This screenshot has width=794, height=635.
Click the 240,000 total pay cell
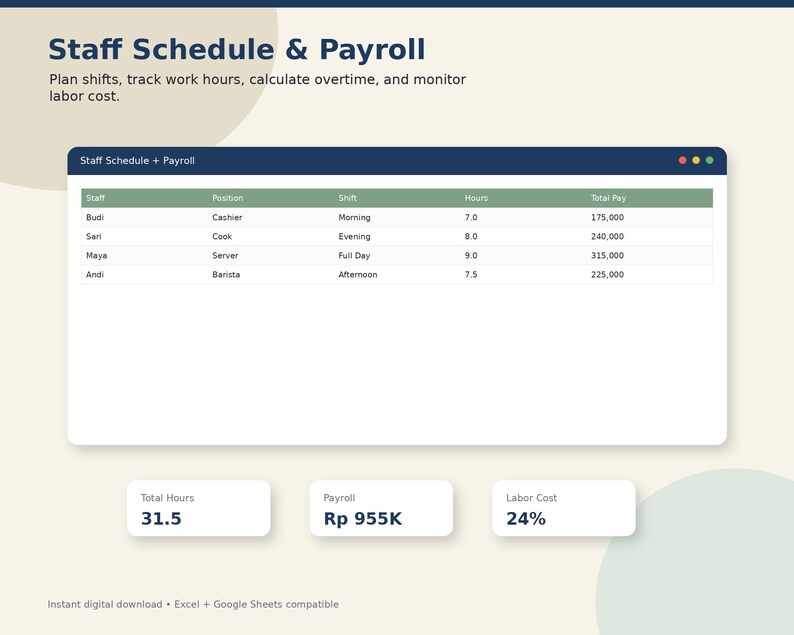650,236
